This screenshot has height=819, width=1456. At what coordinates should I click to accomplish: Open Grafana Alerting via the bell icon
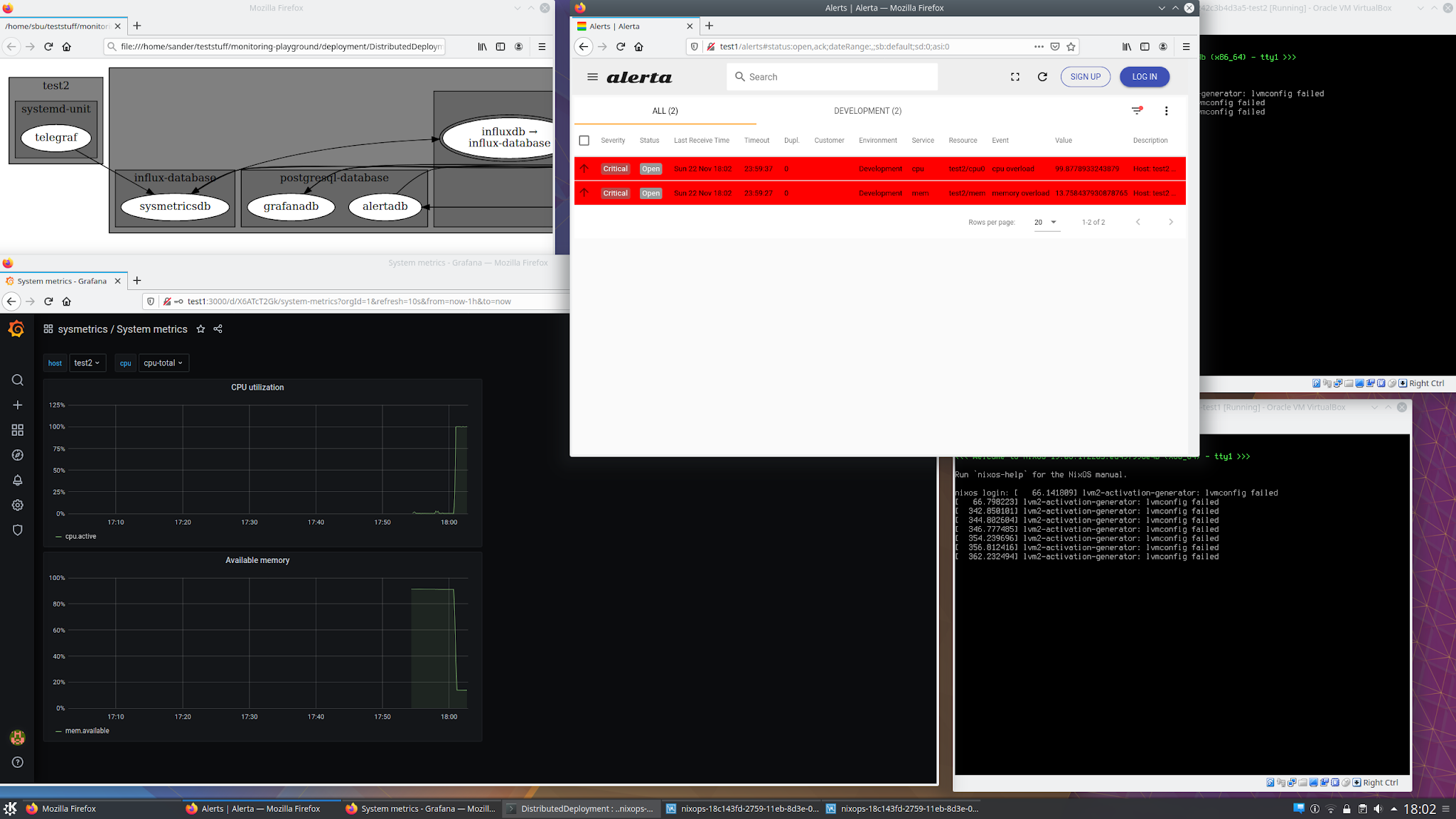[x=17, y=480]
